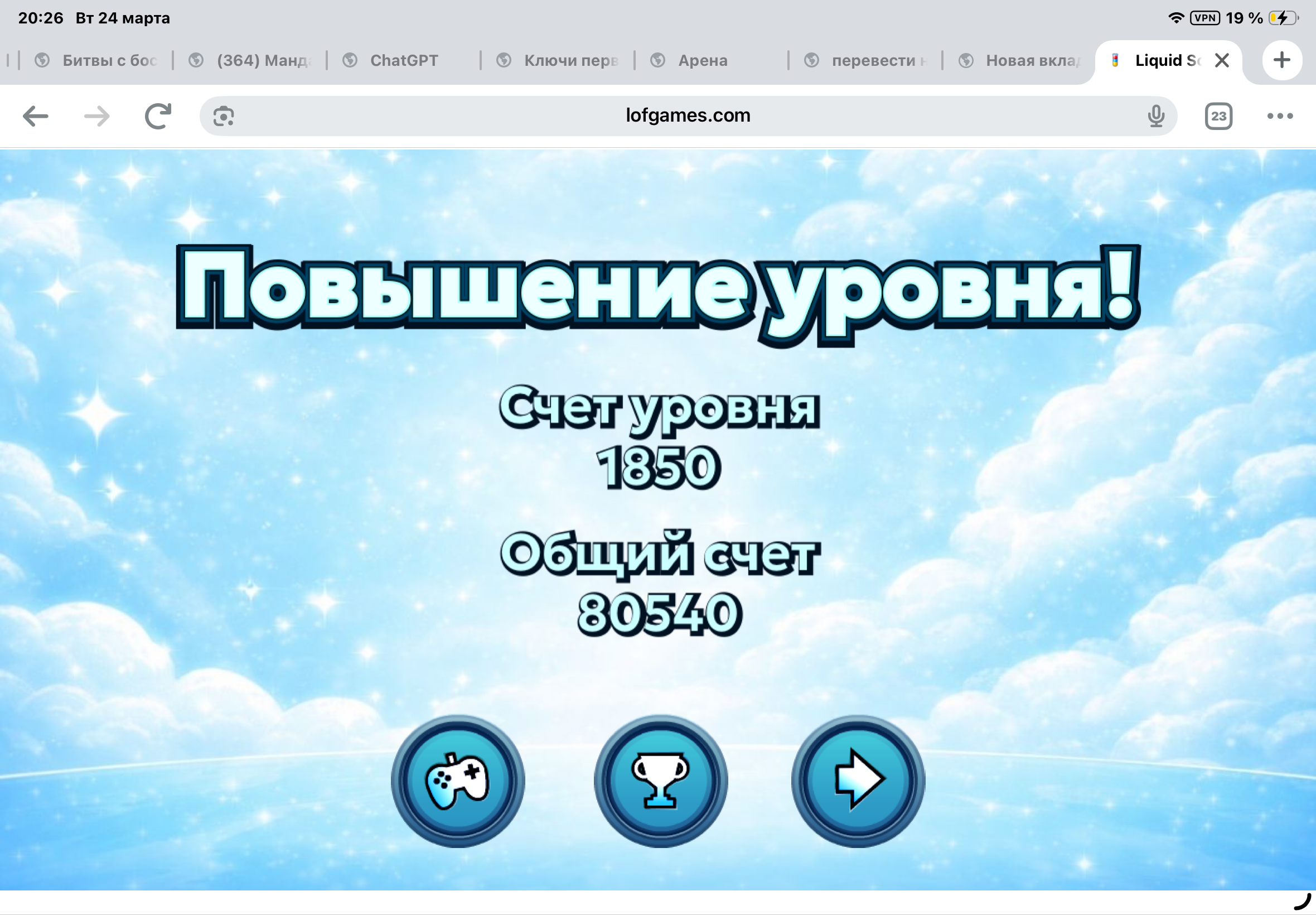Select the Ключи перв tab
The height and width of the screenshot is (915, 1316).
[570, 60]
